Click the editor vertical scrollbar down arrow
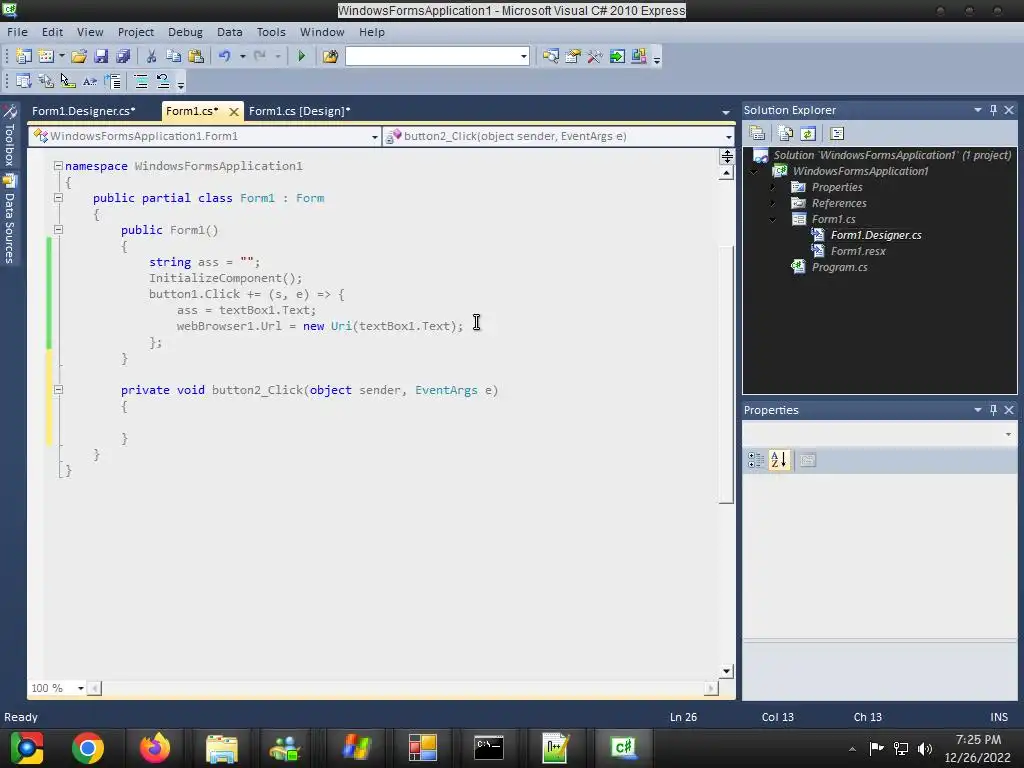The image size is (1024, 768). pyautogui.click(x=726, y=671)
